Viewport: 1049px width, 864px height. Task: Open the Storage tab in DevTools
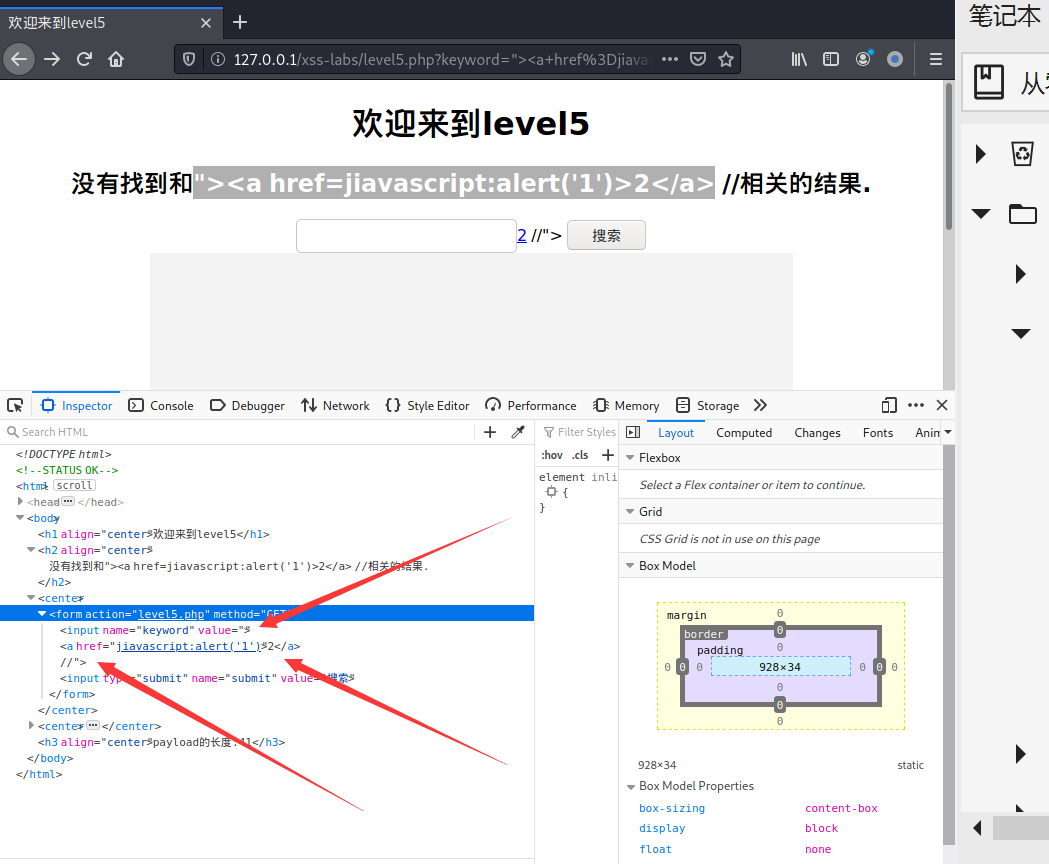tap(717, 405)
